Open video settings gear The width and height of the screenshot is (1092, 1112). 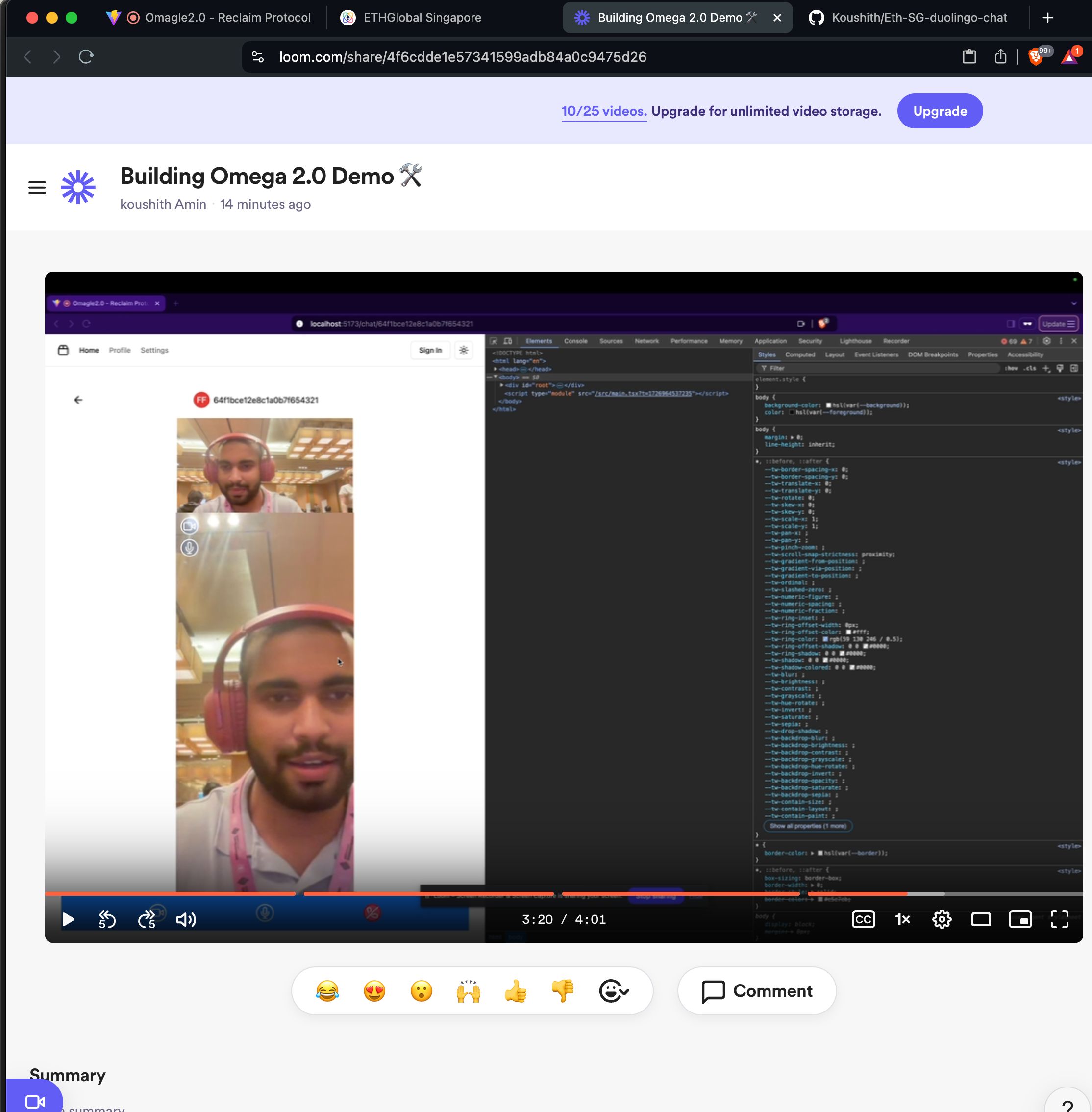942,919
